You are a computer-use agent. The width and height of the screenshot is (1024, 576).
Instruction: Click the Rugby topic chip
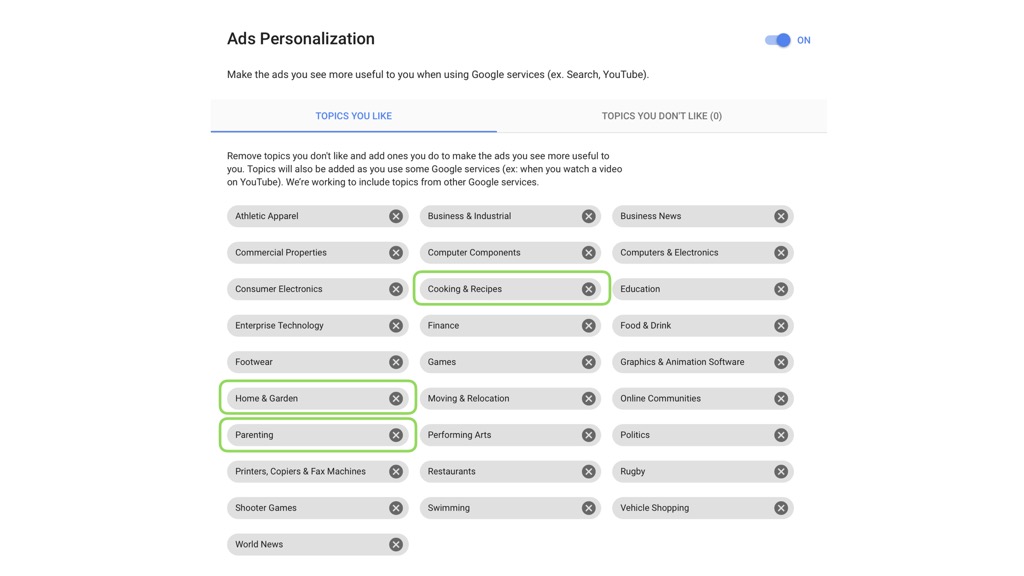[x=703, y=472]
